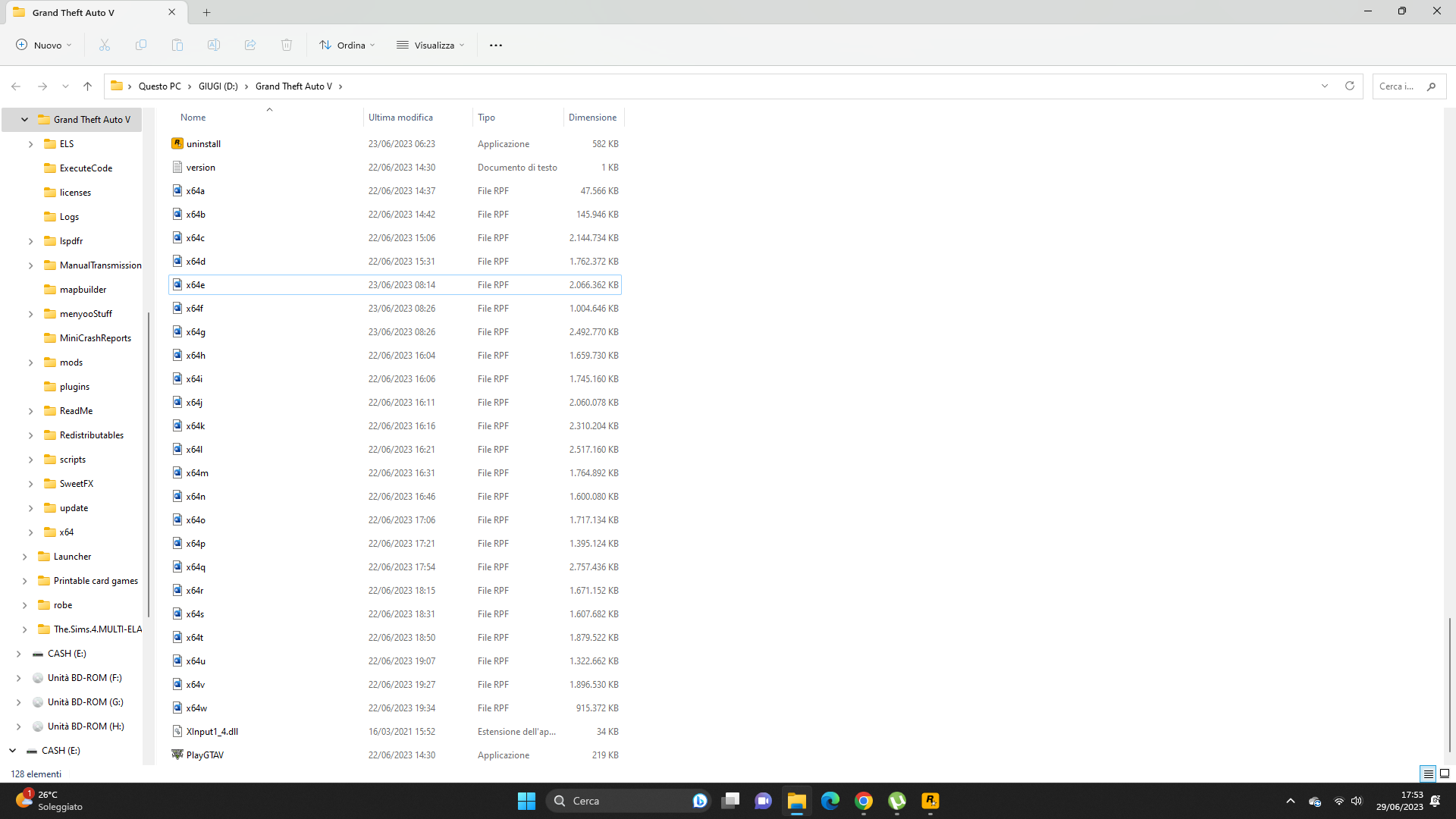This screenshot has height=819, width=1456.
Task: Open the Visualizza view menu
Action: (x=430, y=45)
